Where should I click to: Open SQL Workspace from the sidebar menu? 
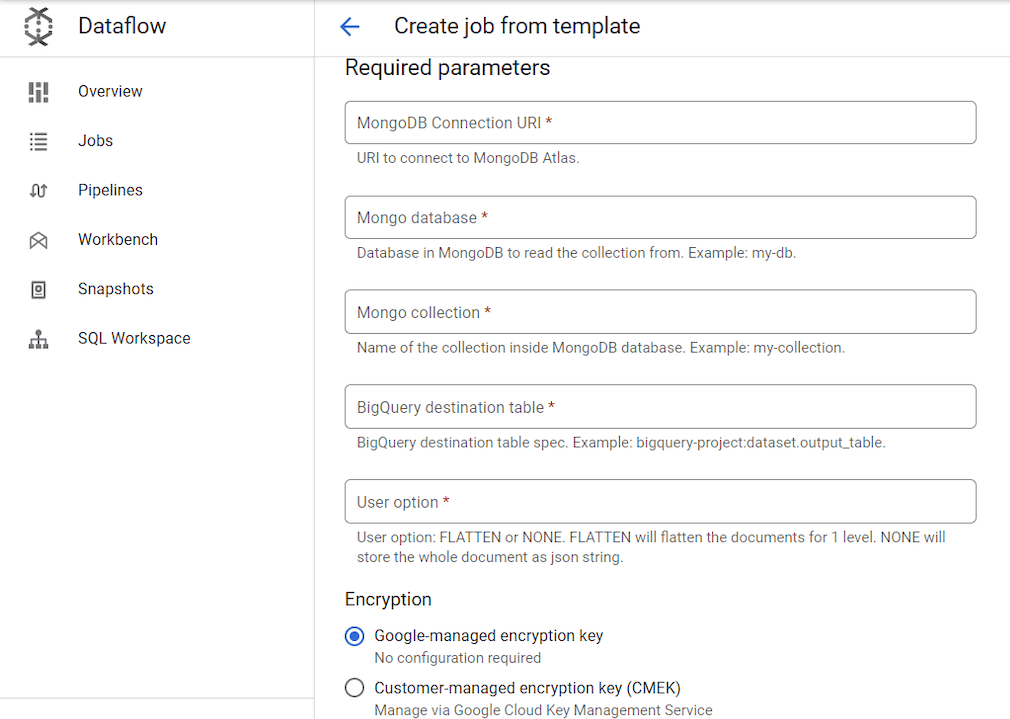tap(134, 338)
